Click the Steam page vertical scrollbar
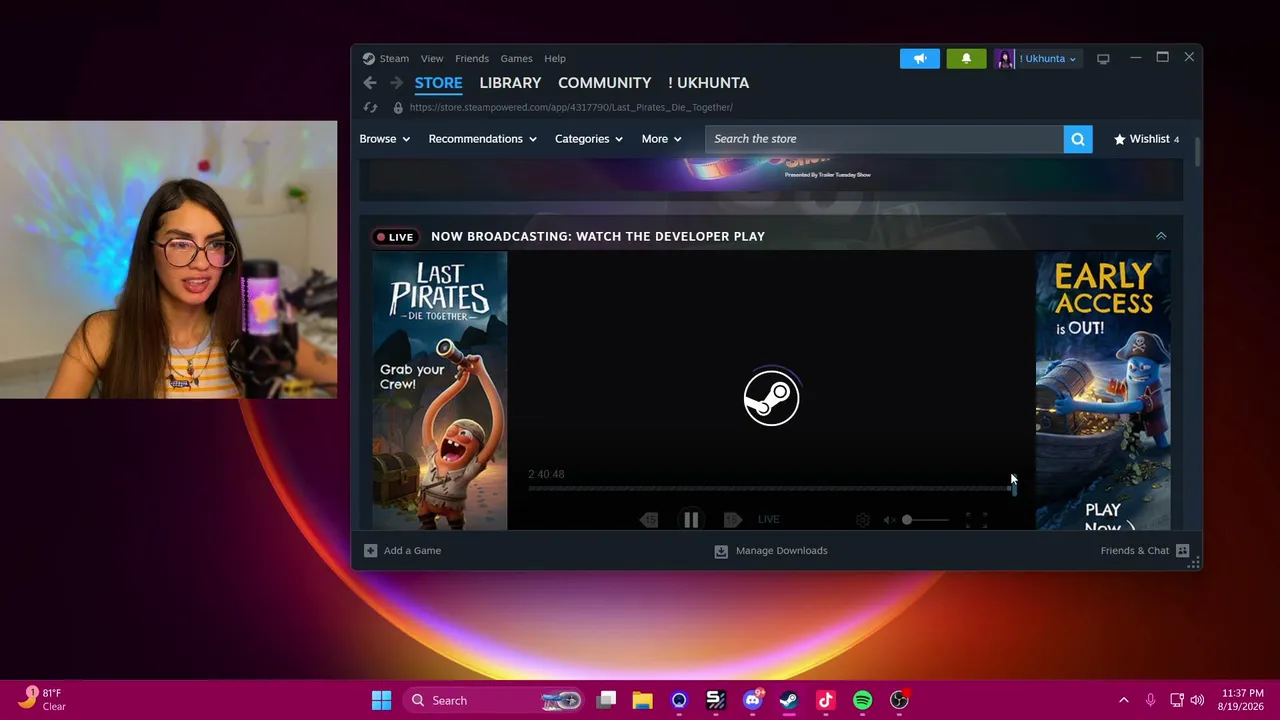Screen dimensions: 1280x720 [1196, 151]
